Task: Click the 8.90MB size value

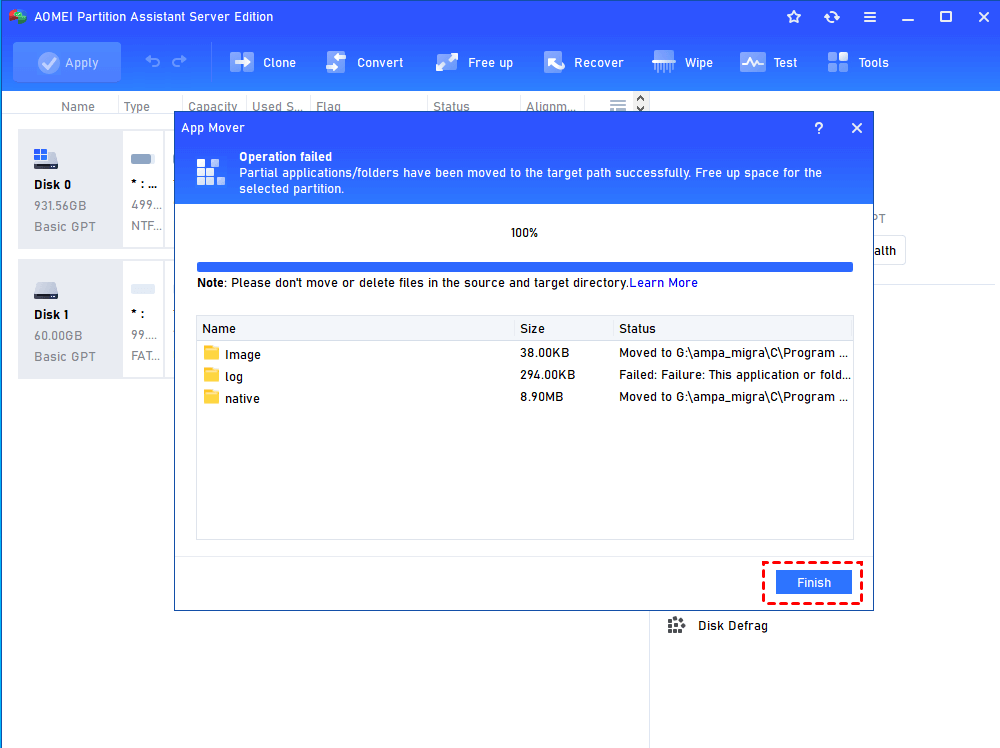Action: click(x=541, y=397)
